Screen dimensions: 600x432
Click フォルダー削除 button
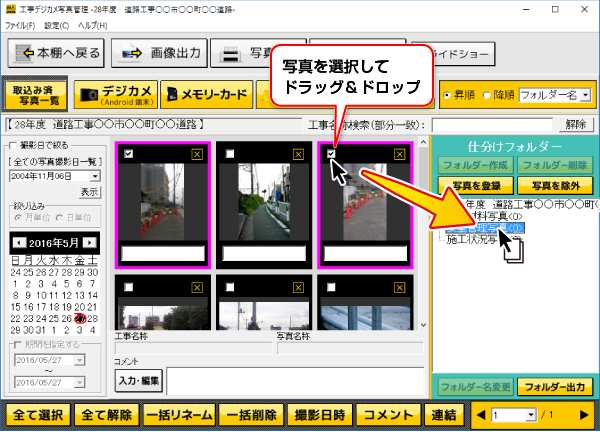click(x=555, y=165)
